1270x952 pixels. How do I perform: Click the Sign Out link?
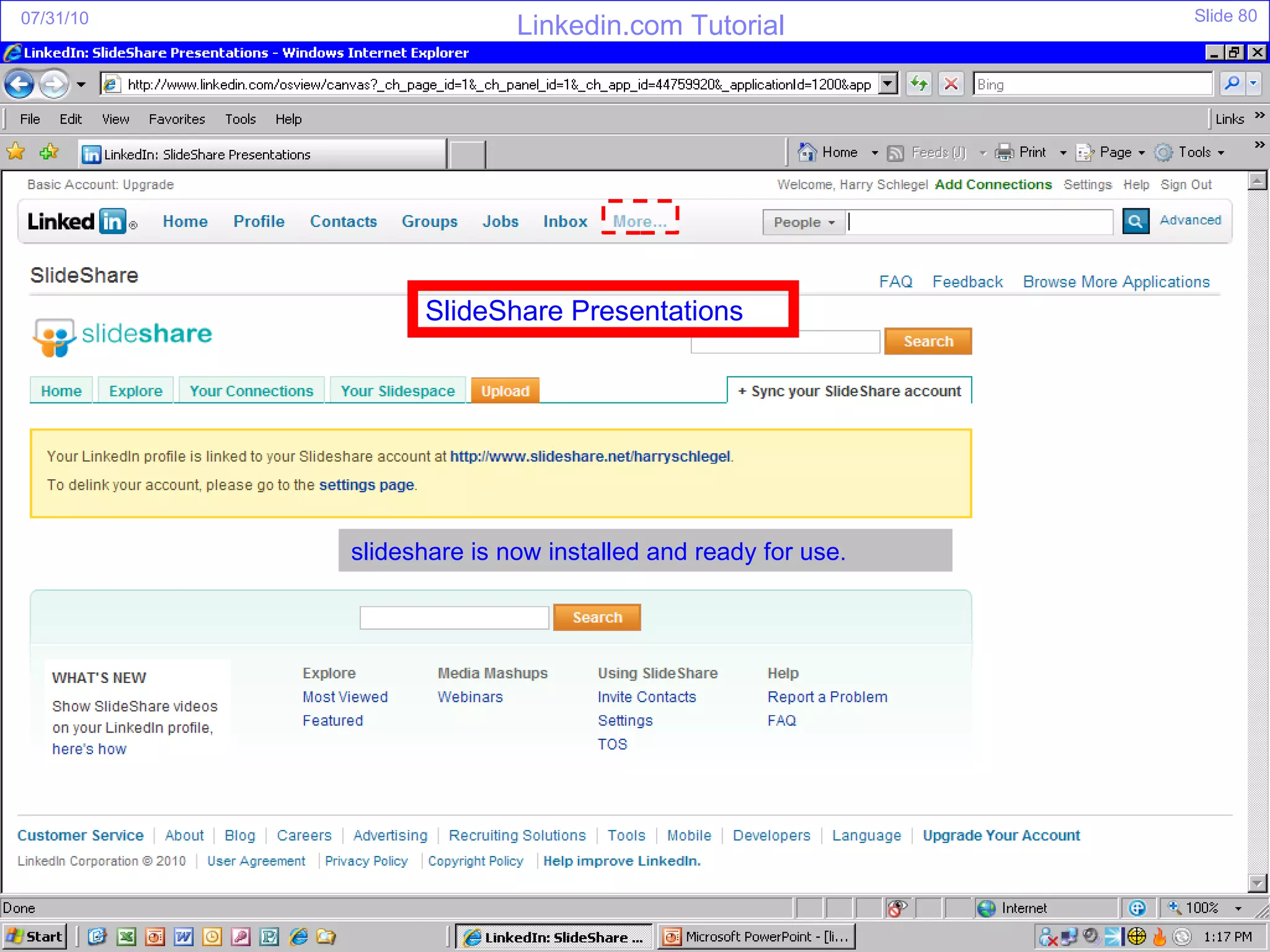click(x=1186, y=185)
